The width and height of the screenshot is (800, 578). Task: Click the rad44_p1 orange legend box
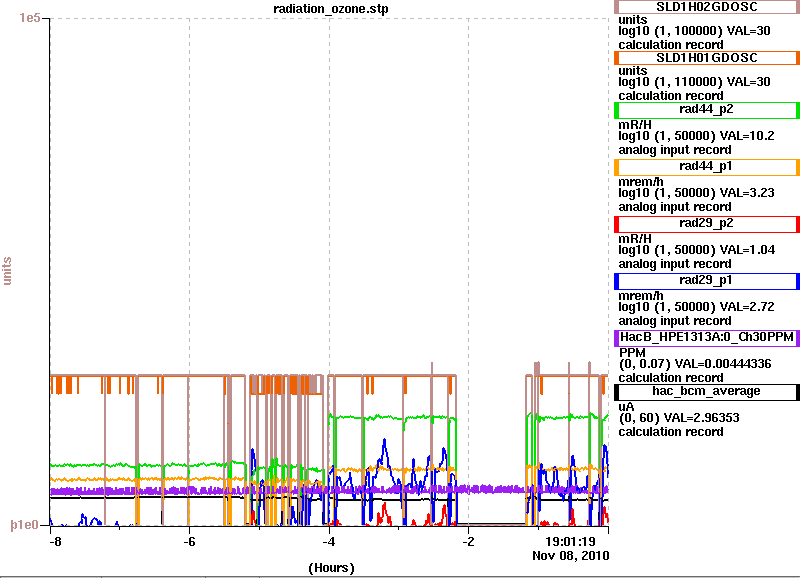click(707, 167)
